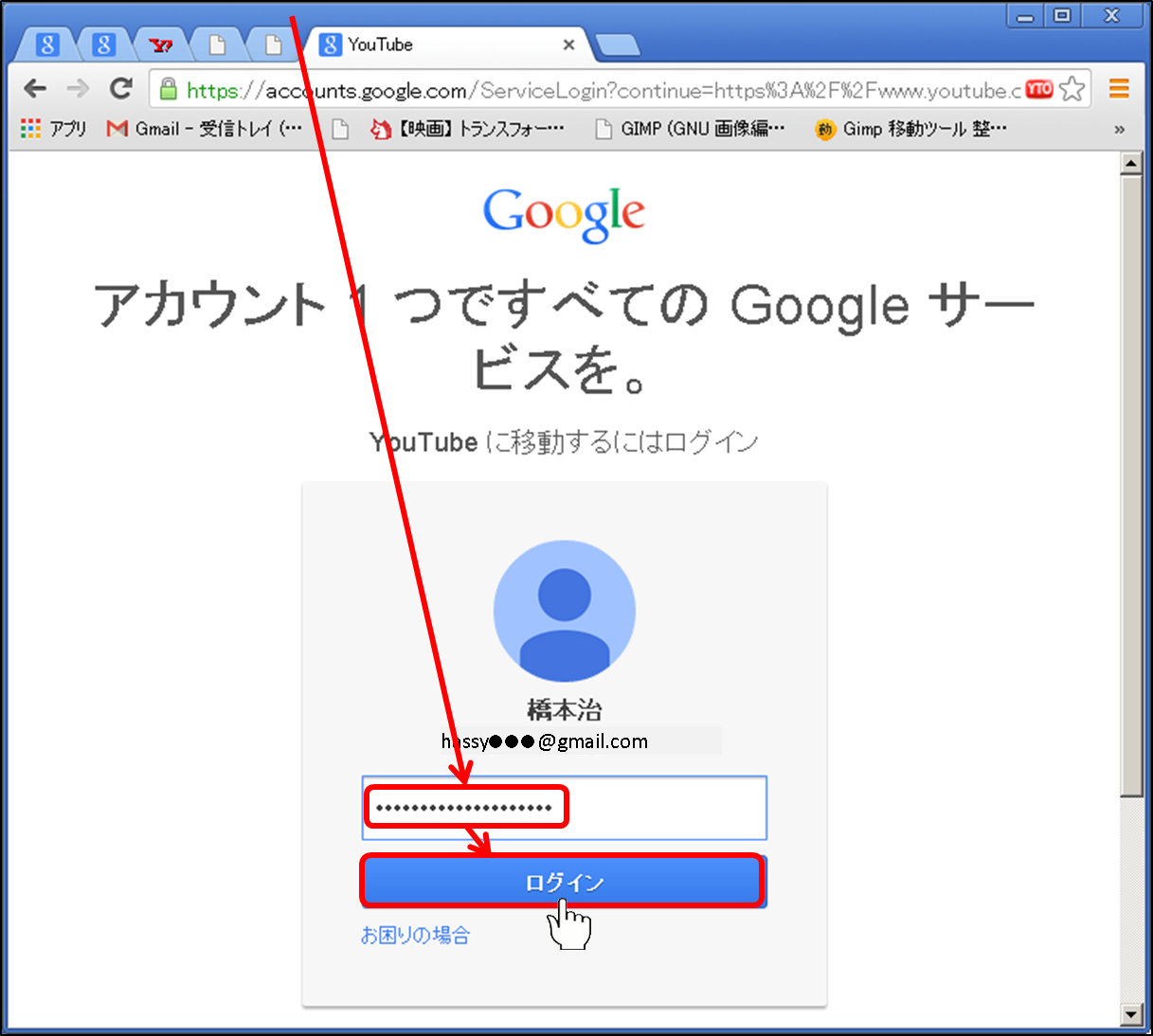Close the YouTube tab
Image resolution: width=1153 pixels, height=1036 pixels.
point(568,45)
